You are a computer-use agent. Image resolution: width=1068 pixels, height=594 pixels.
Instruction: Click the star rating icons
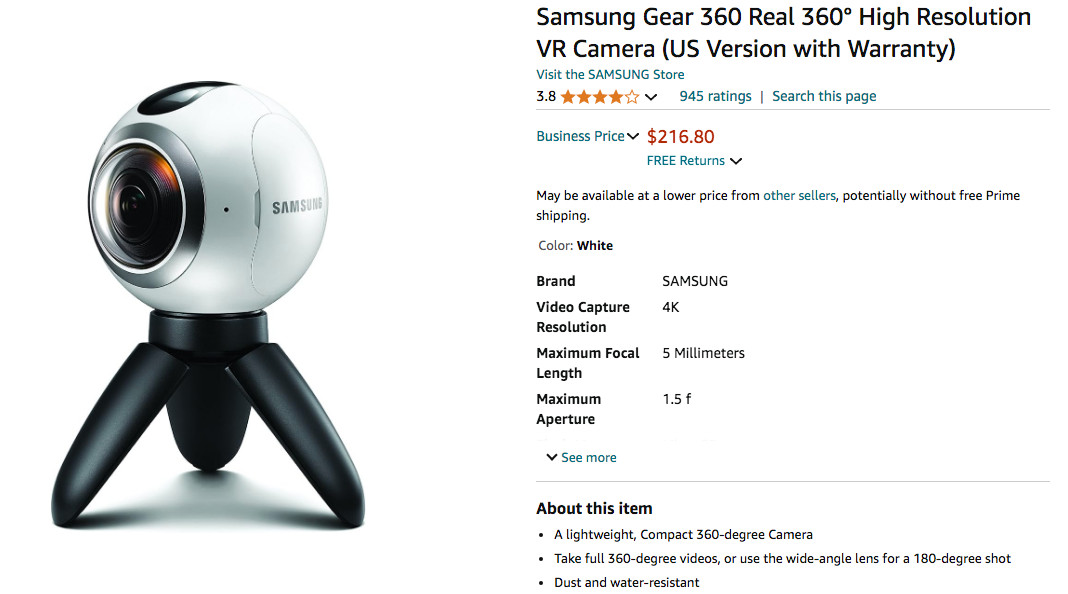click(600, 97)
